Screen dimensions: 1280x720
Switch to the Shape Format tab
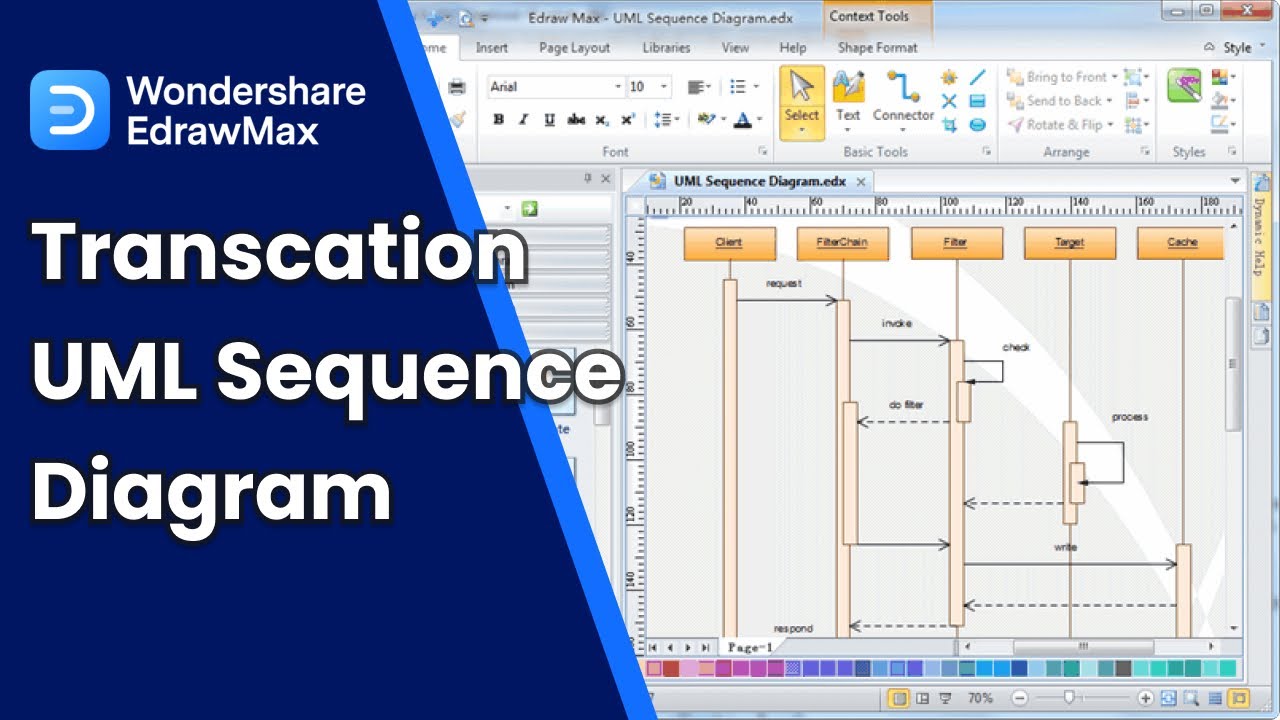tap(877, 47)
